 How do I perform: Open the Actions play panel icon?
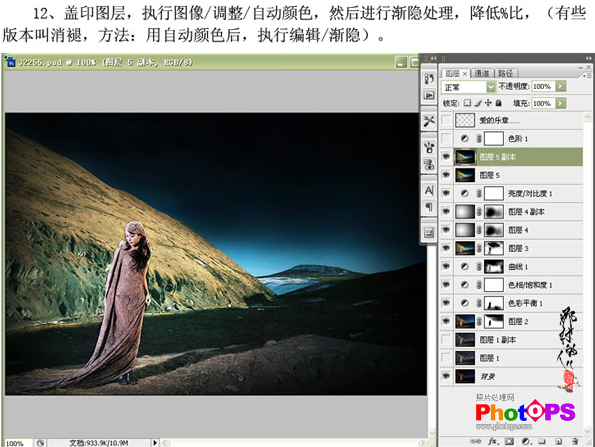point(429,95)
